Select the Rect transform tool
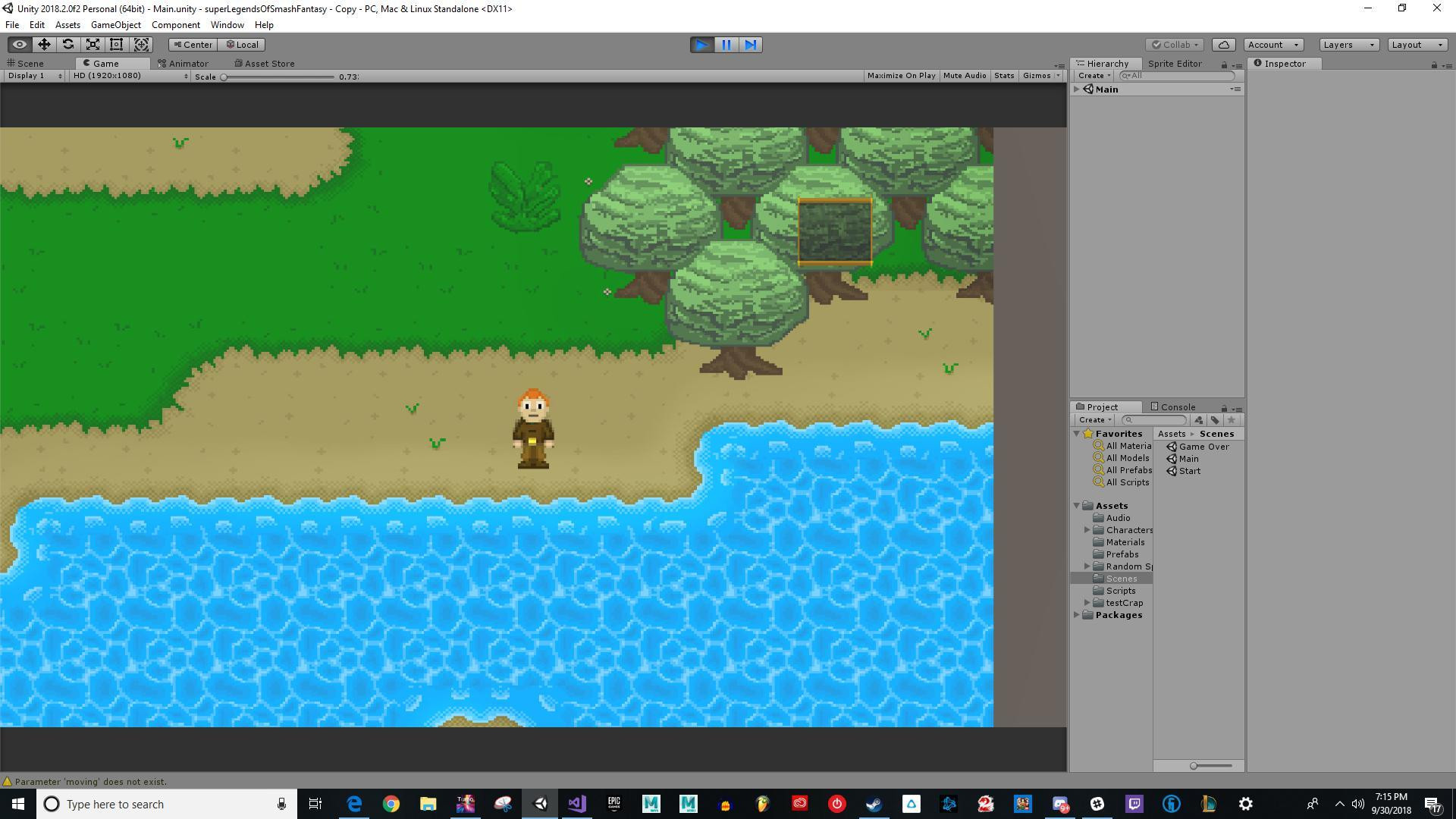1456x819 pixels. coord(117,45)
